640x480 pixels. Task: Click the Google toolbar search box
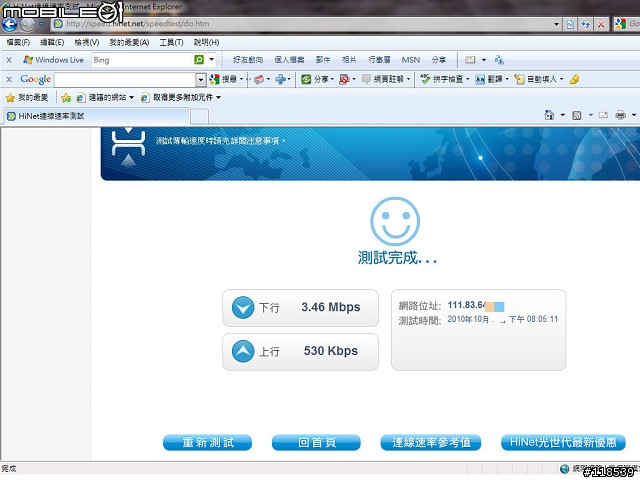point(125,80)
